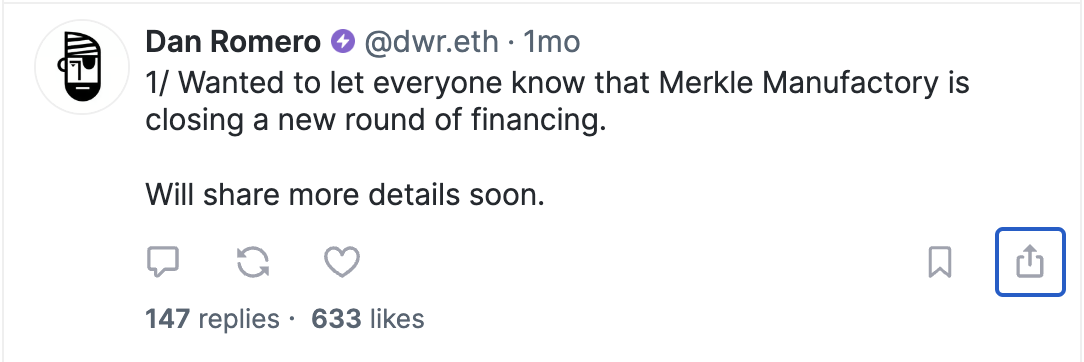
Task: Visit the Dan Romero profile name
Action: coord(233,42)
